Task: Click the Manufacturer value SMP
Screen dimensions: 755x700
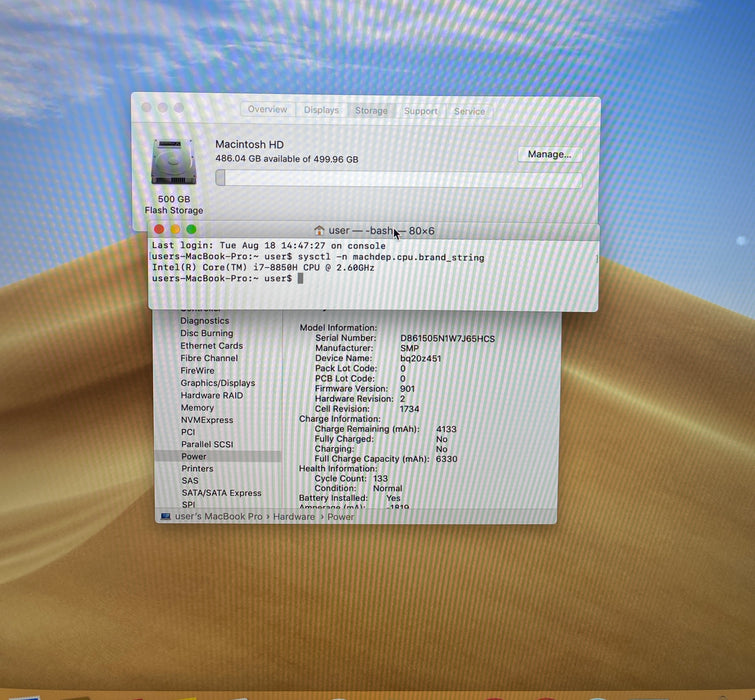Action: coord(409,349)
